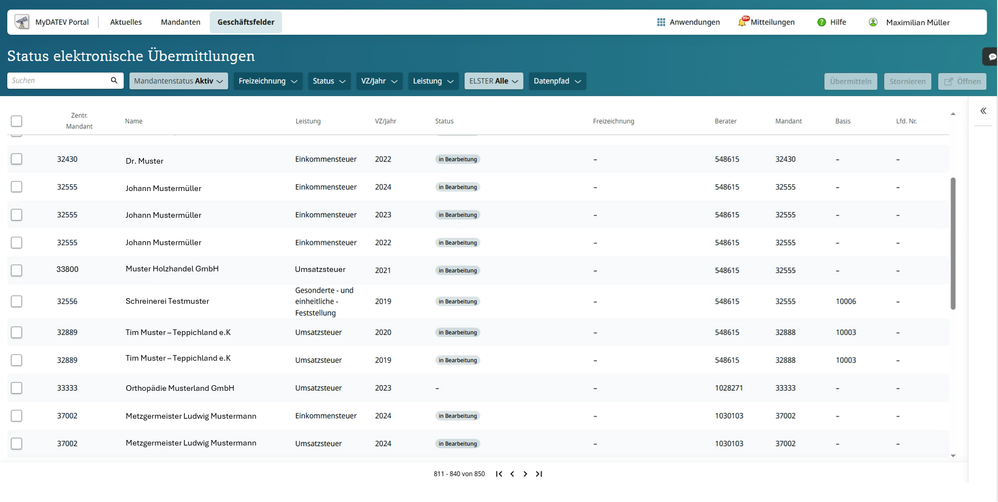Open the Anwendungen apps grid
This screenshot has height=502, width=998.
point(661,22)
